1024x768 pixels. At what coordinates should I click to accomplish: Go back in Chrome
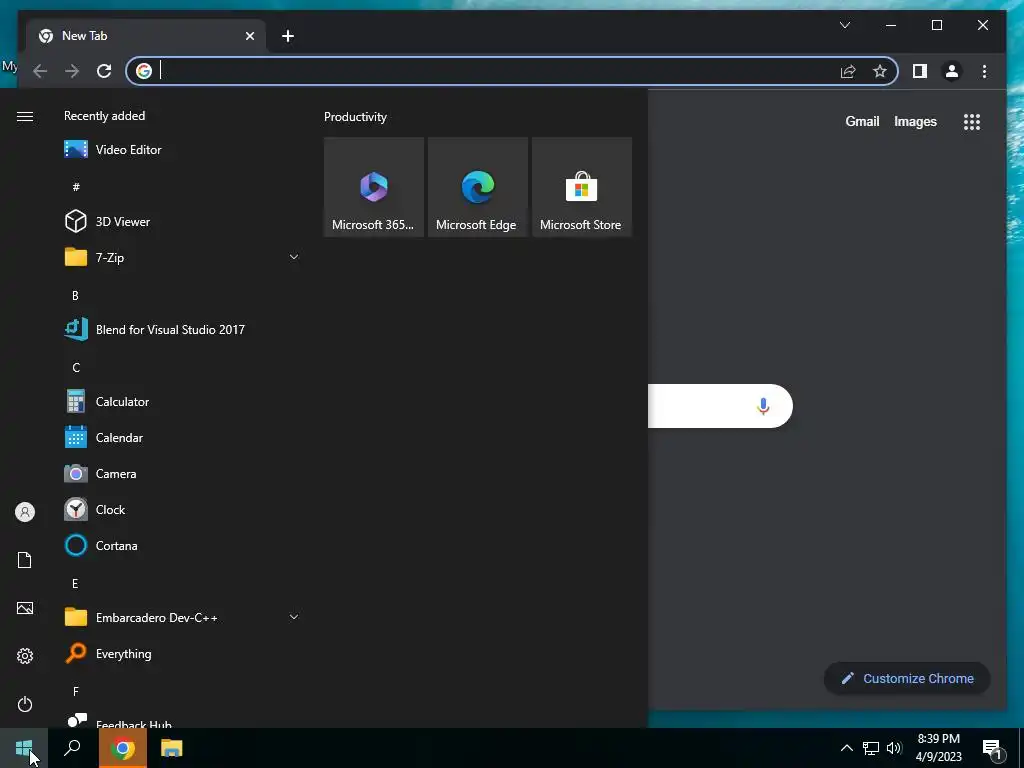pyautogui.click(x=40, y=71)
